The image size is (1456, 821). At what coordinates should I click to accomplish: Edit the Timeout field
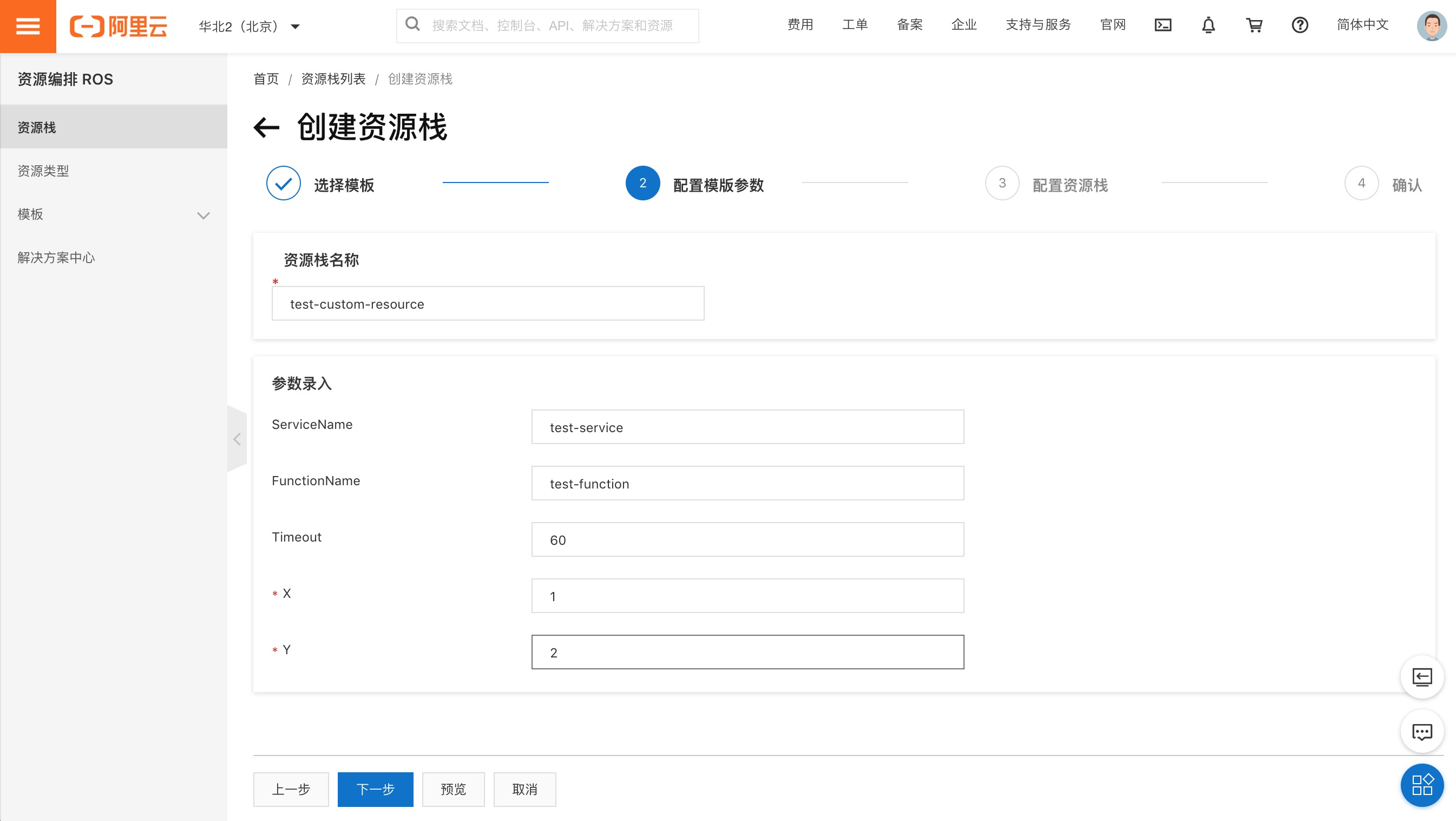[747, 539]
